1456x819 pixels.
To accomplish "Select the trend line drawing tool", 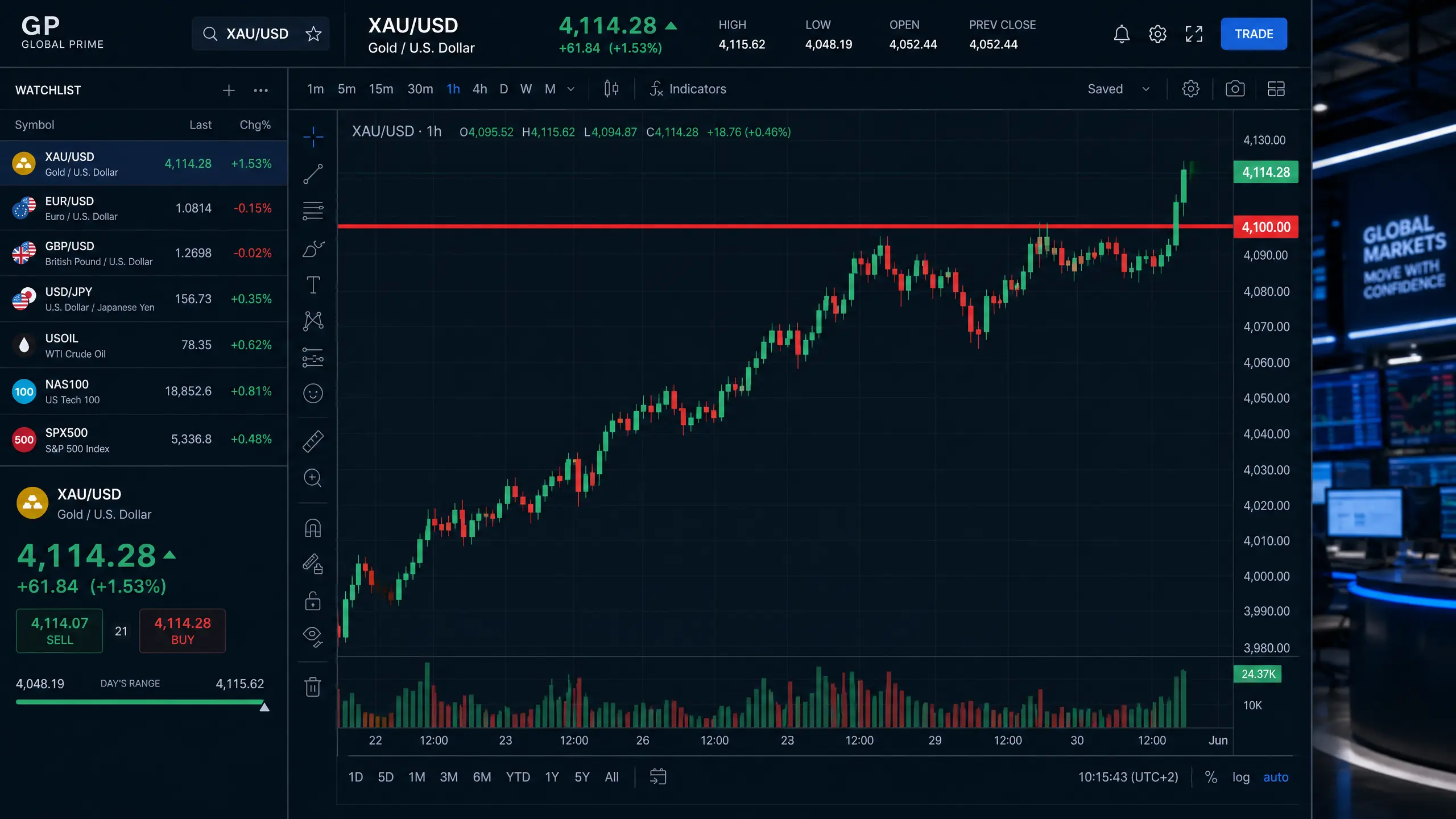I will pos(313,173).
